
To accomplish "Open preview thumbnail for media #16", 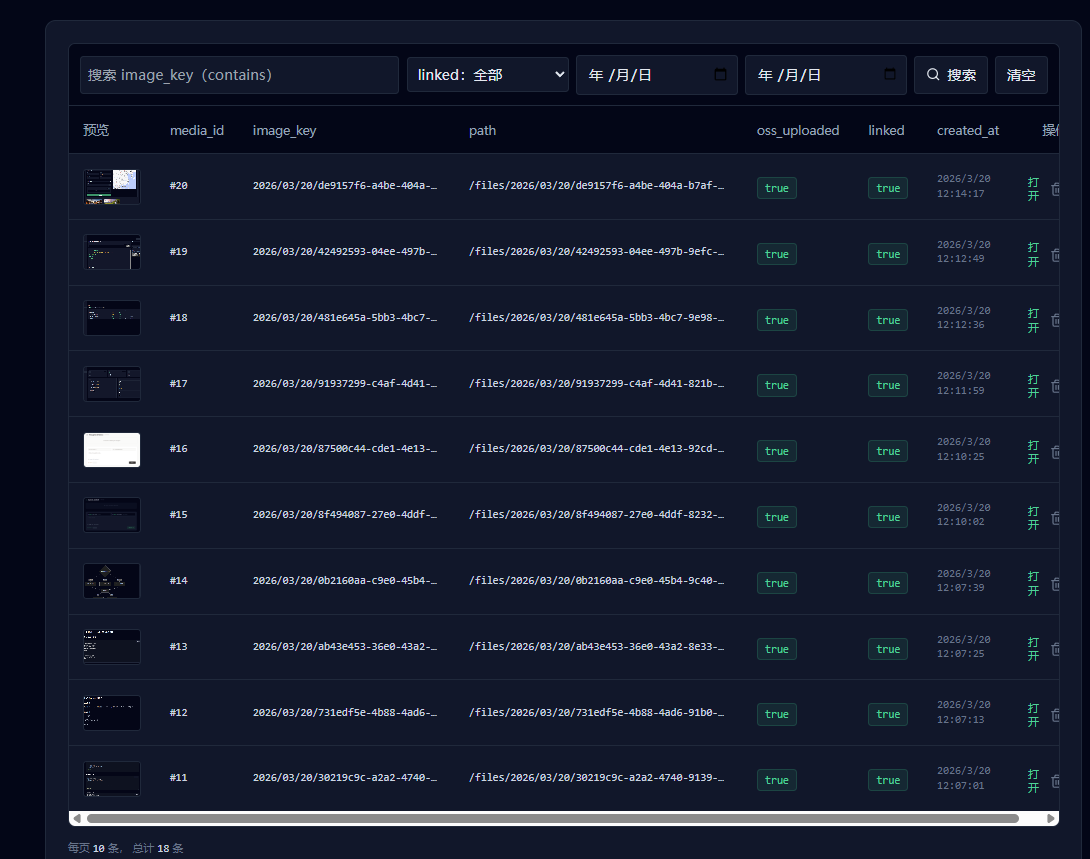I will 112,450.
